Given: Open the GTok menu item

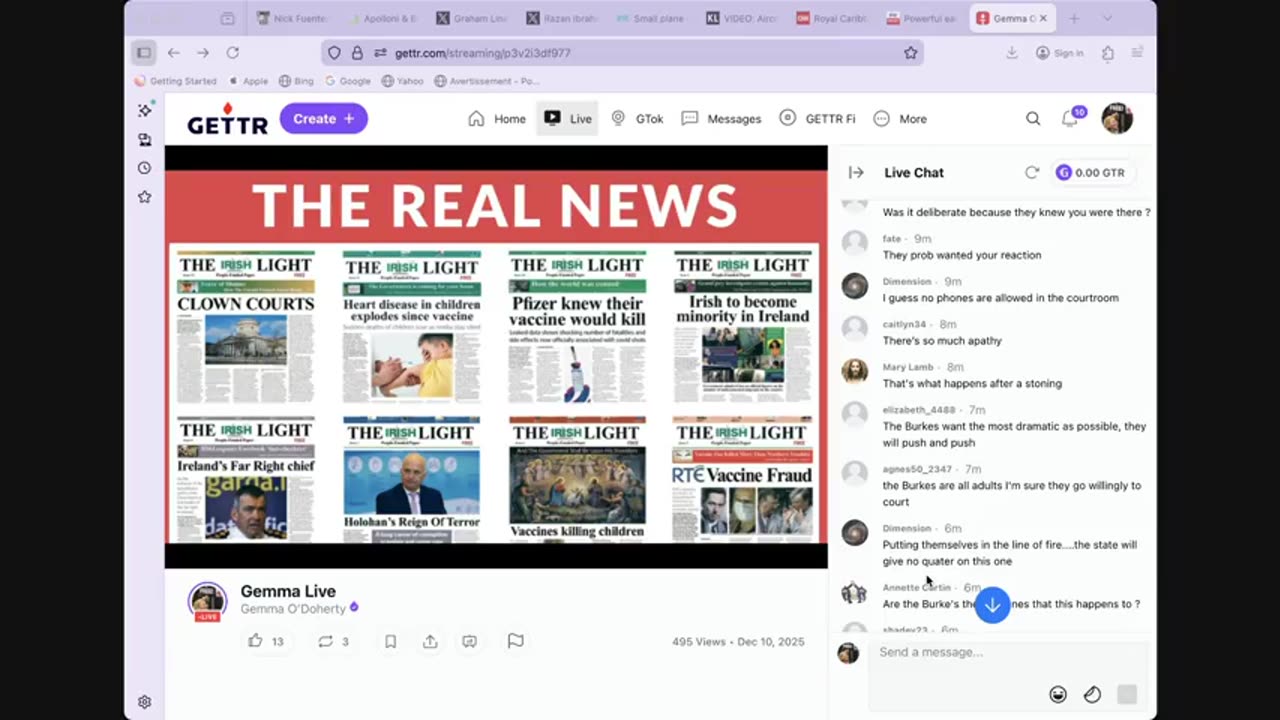Looking at the screenshot, I should point(637,118).
